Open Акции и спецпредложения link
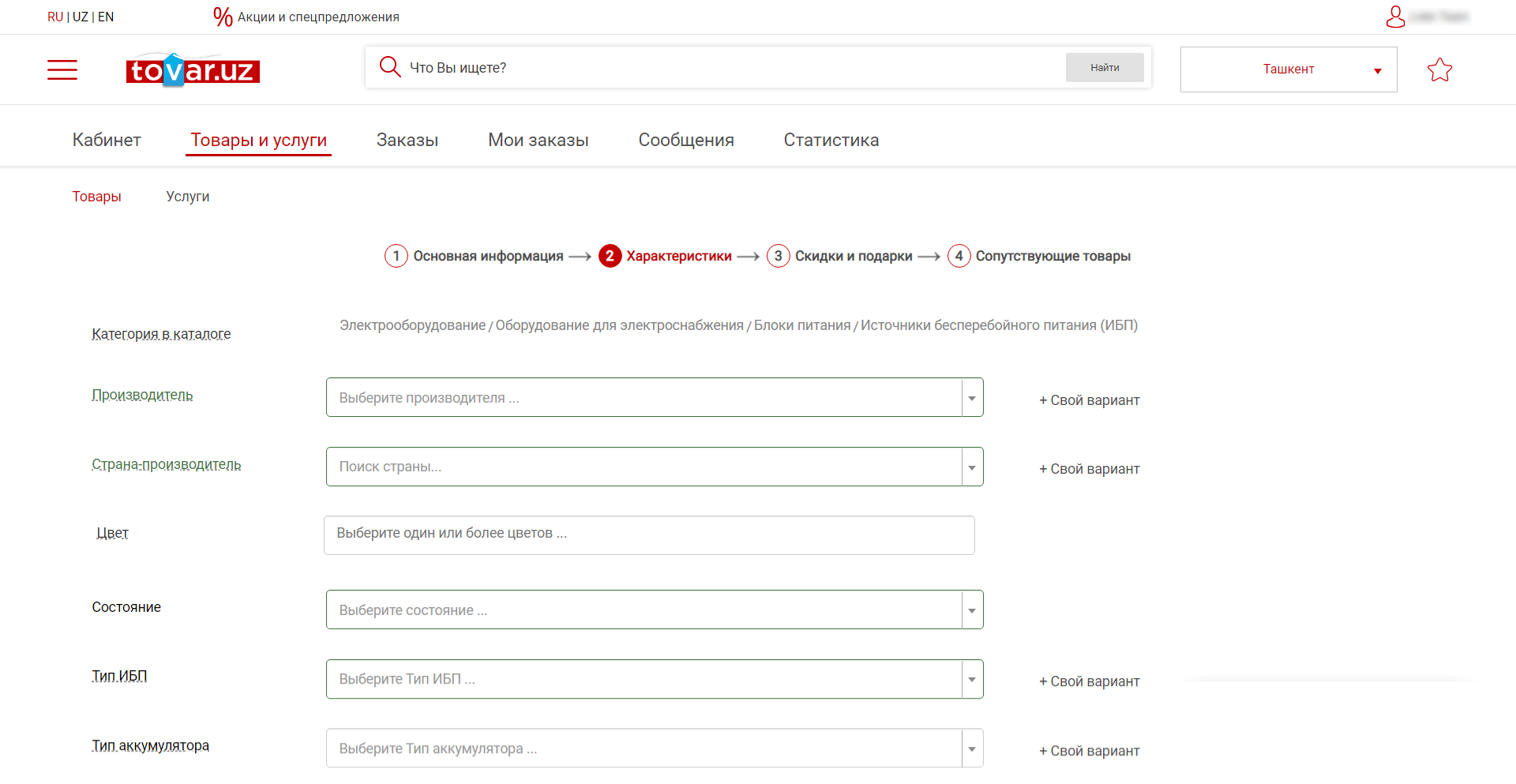 click(x=318, y=17)
